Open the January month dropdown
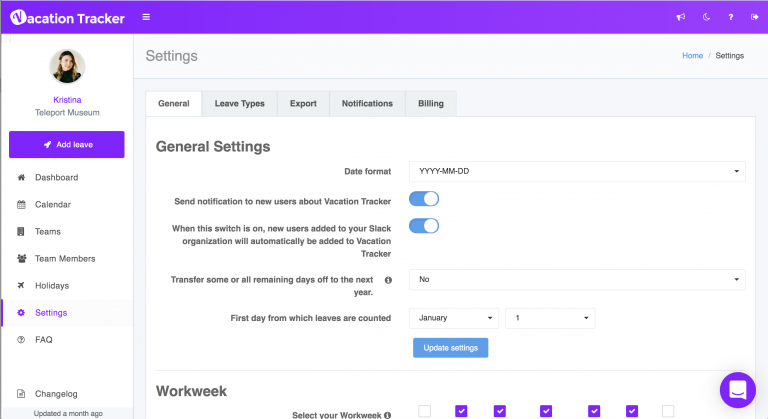The width and height of the screenshot is (768, 419). 454,318
